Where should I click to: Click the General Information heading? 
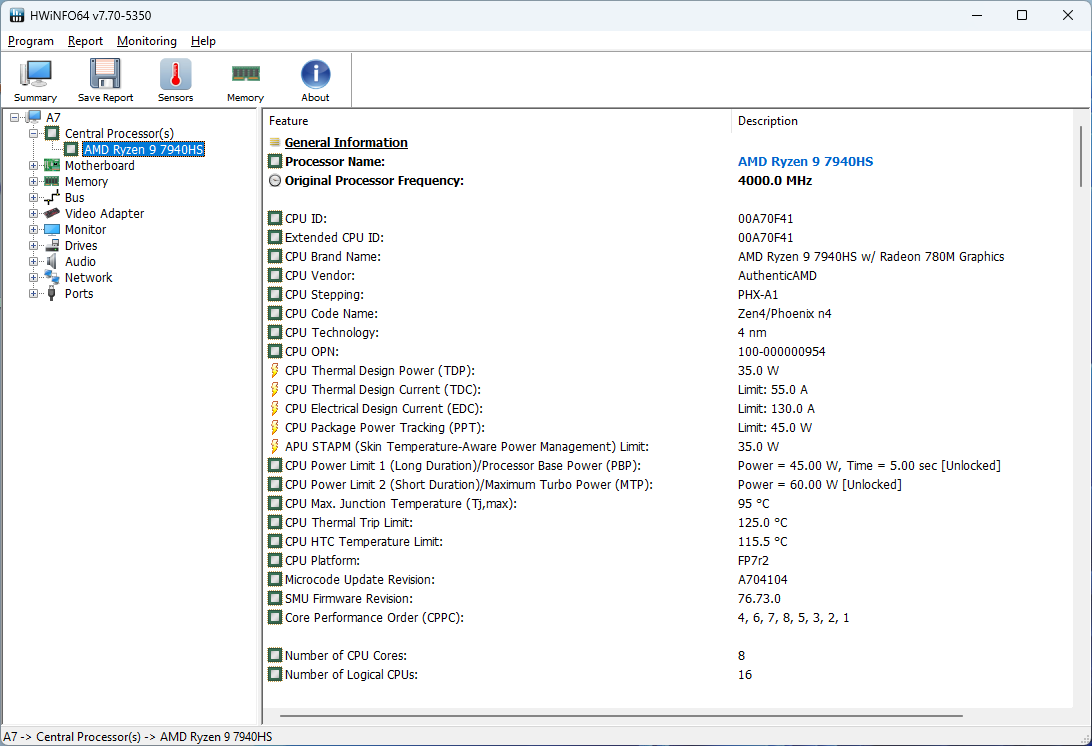tap(346, 142)
